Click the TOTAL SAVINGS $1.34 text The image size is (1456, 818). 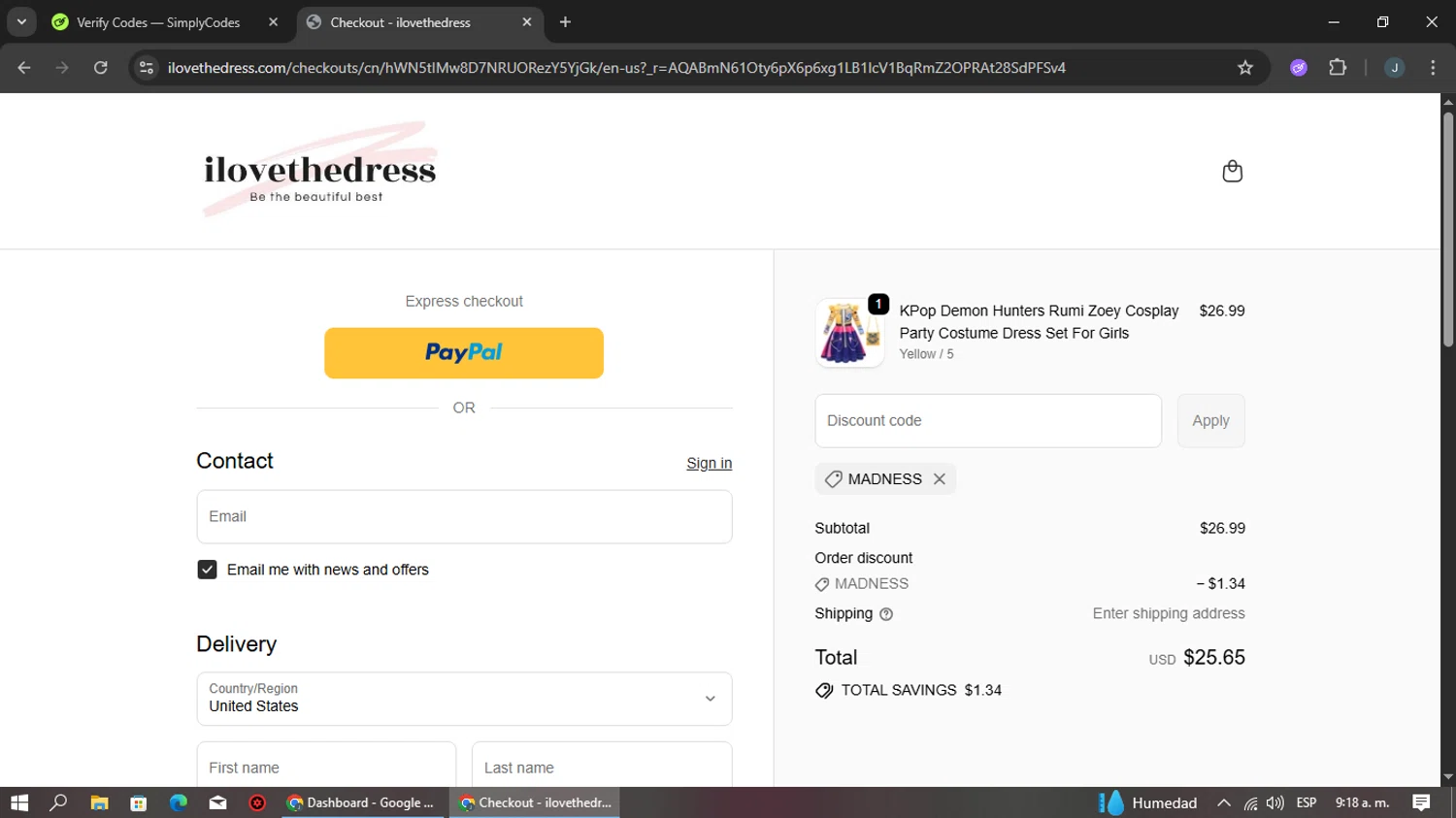coord(921,690)
